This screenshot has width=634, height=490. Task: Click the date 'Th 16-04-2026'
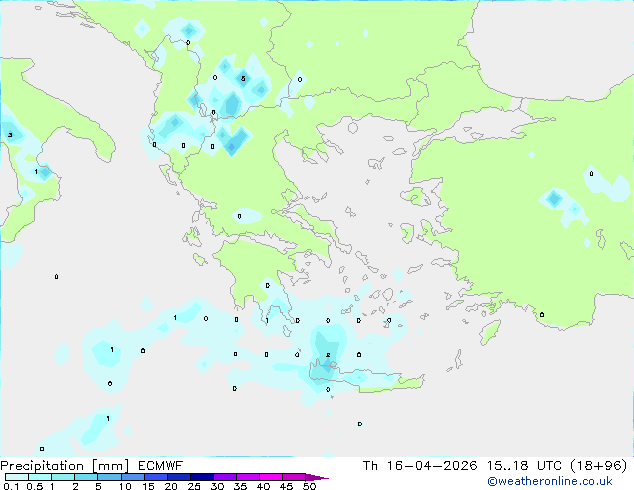point(420,466)
